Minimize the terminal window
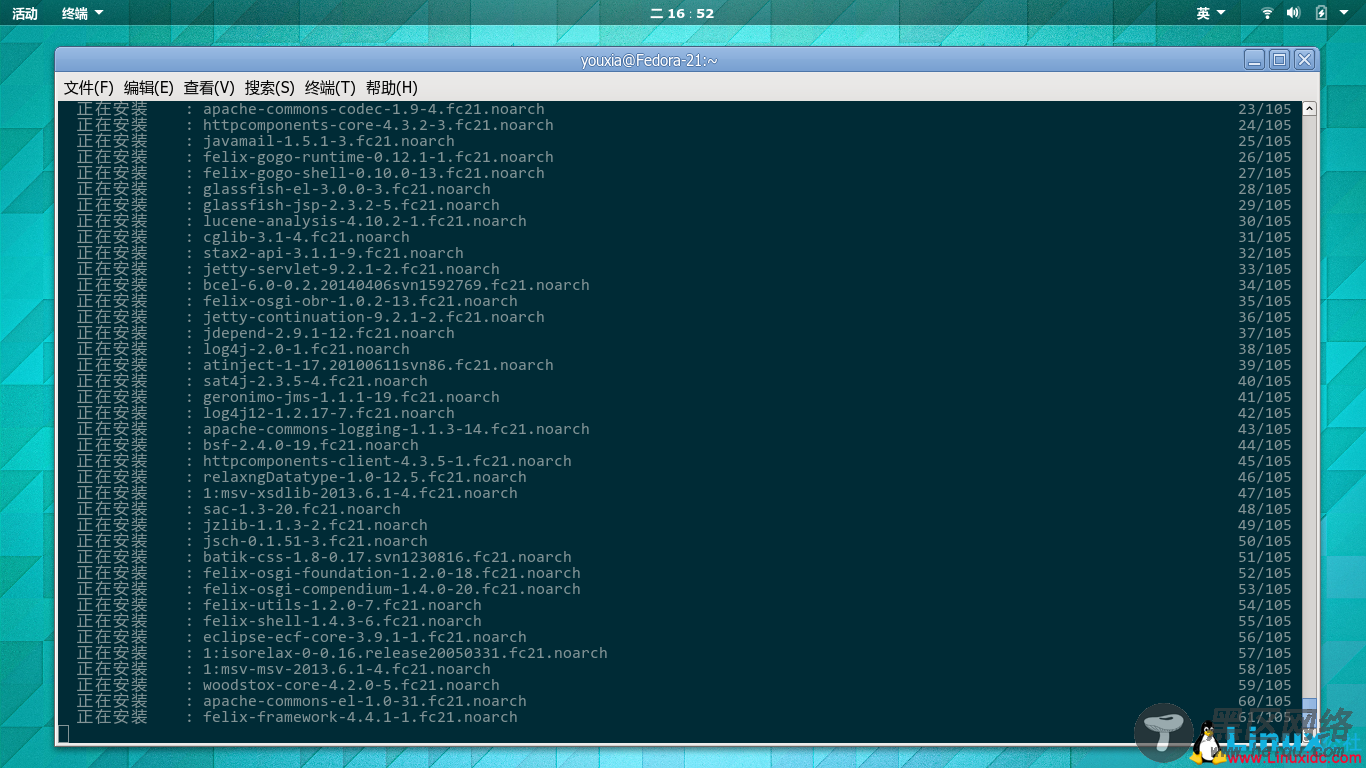 (x=1254, y=60)
